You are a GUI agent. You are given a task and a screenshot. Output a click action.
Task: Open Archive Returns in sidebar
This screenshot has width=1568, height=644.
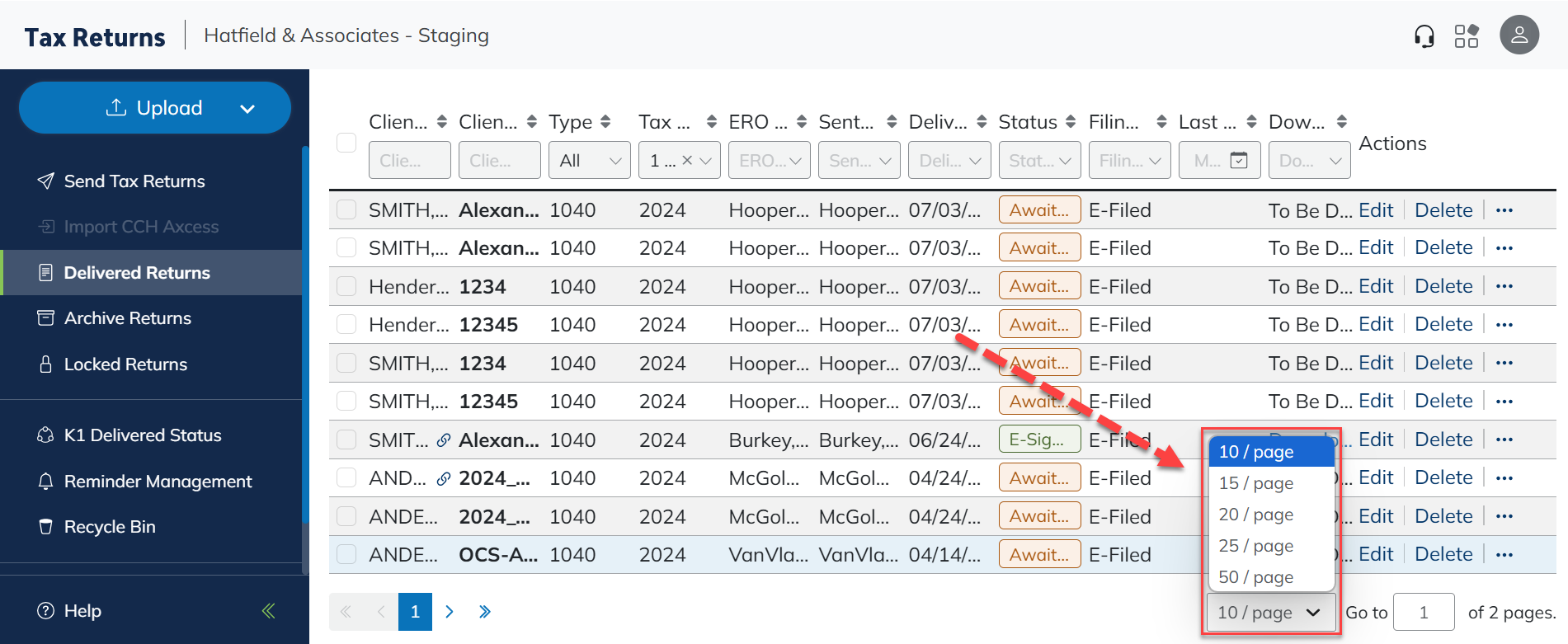tap(127, 318)
